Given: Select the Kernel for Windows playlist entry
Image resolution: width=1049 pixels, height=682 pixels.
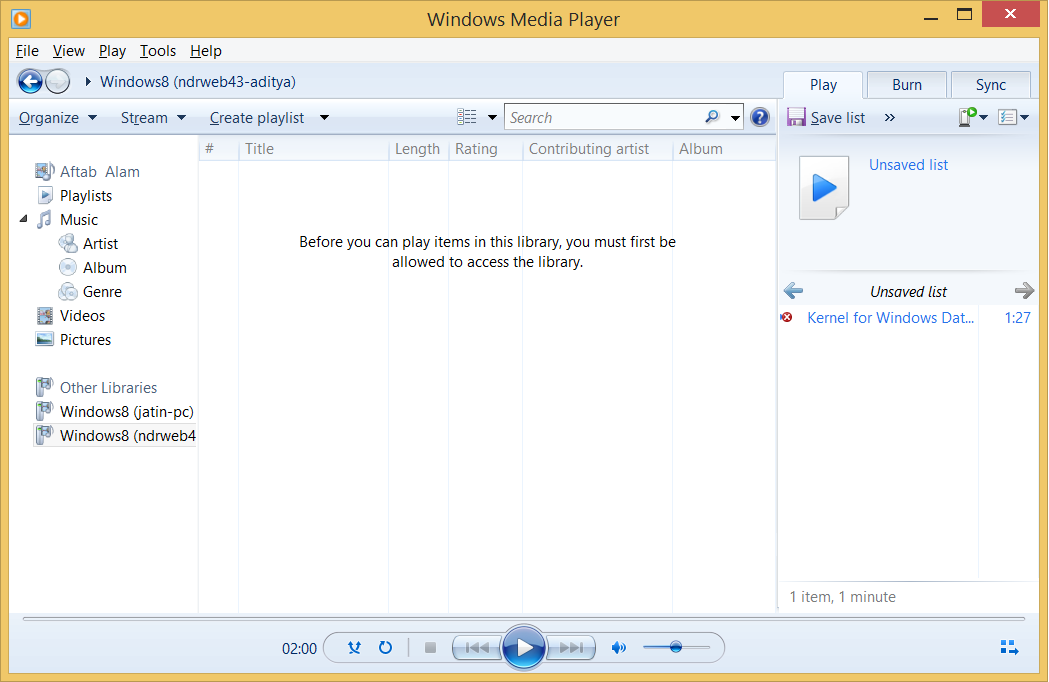Looking at the screenshot, I should tap(890, 317).
